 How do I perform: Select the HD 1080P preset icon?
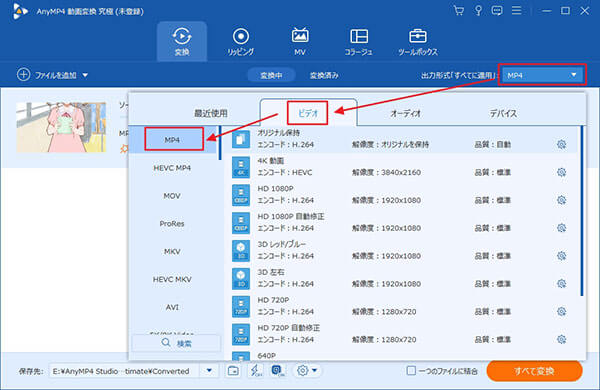[241, 195]
